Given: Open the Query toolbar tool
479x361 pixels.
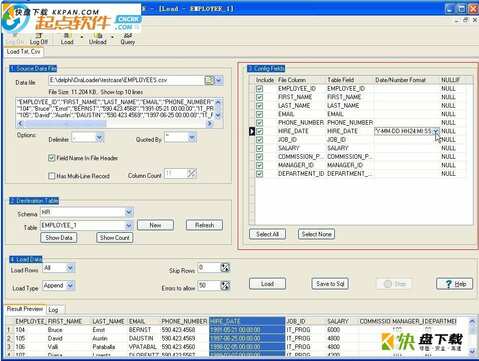Looking at the screenshot, I should (128, 39).
